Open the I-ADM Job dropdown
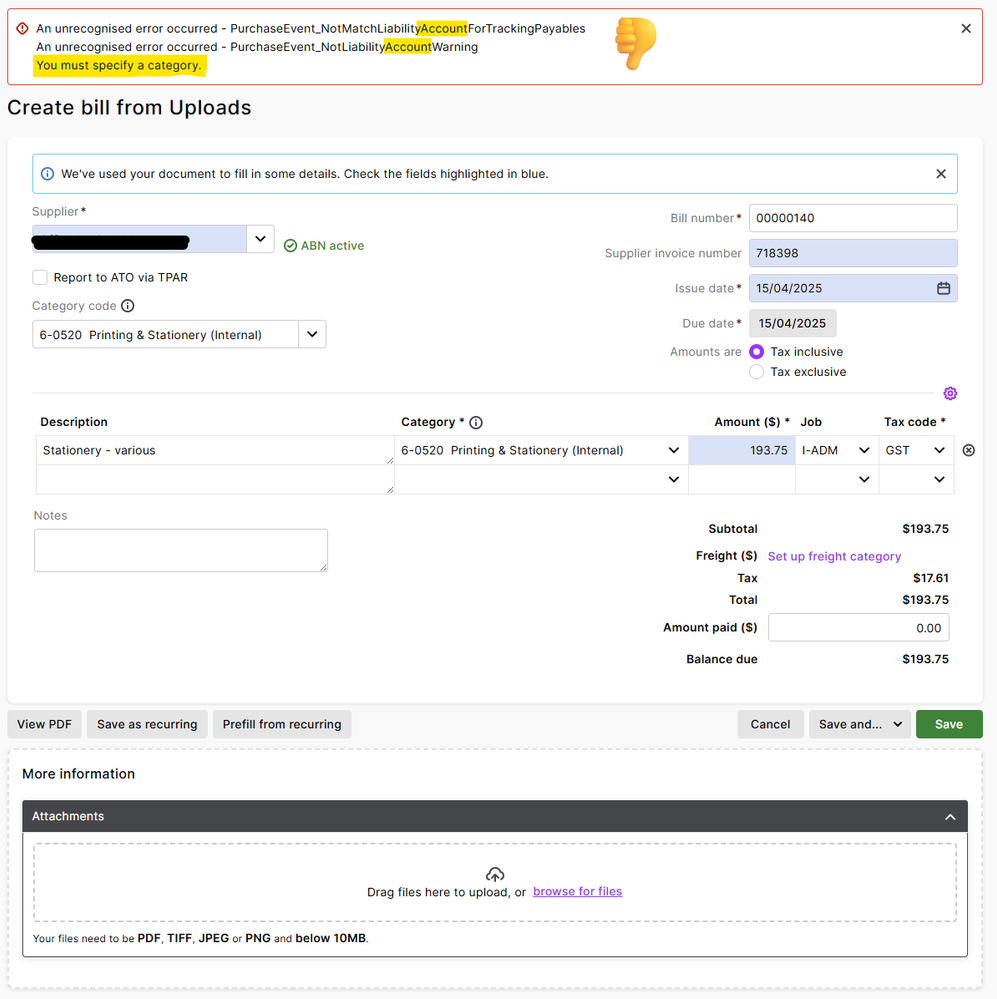997x999 pixels. [864, 451]
